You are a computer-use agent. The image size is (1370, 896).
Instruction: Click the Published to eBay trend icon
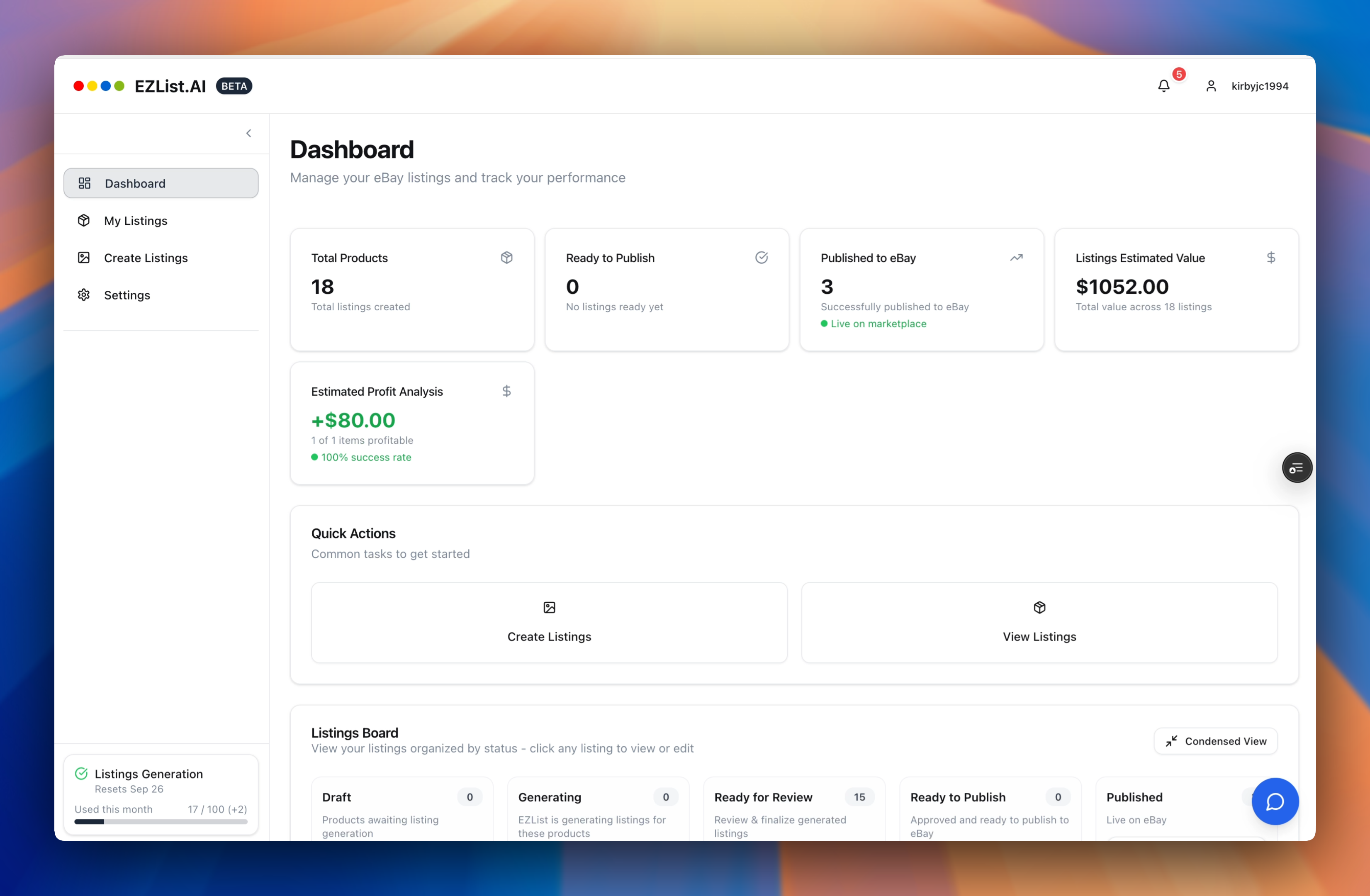(x=1016, y=258)
